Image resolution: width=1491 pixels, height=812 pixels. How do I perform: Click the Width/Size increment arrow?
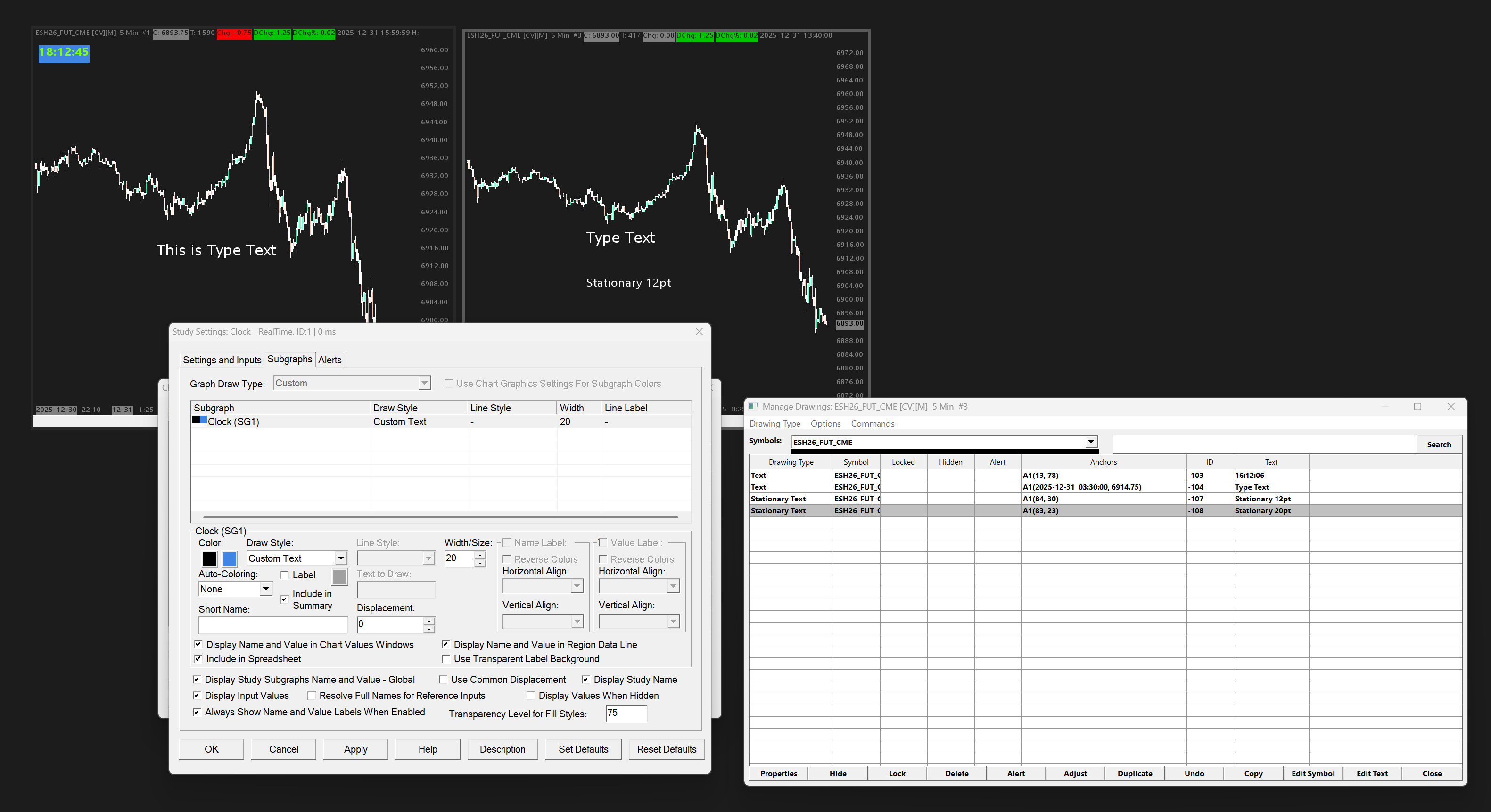480,555
